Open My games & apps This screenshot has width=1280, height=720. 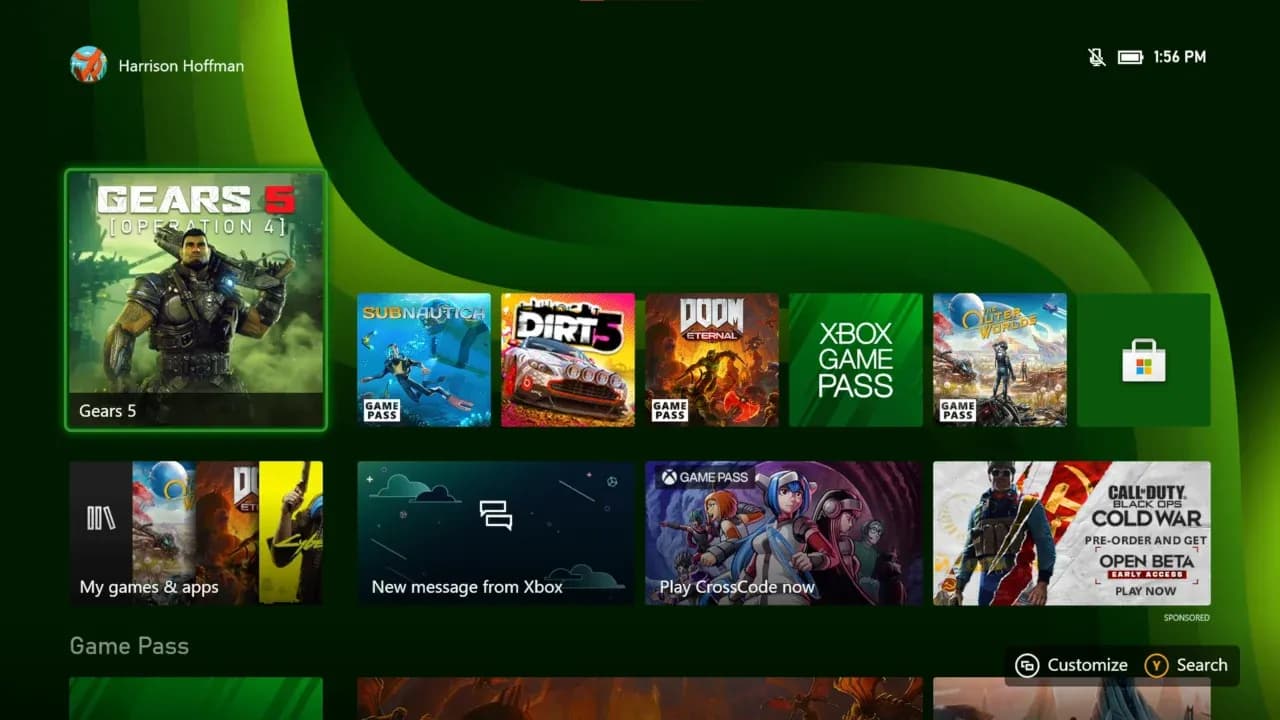pos(196,533)
